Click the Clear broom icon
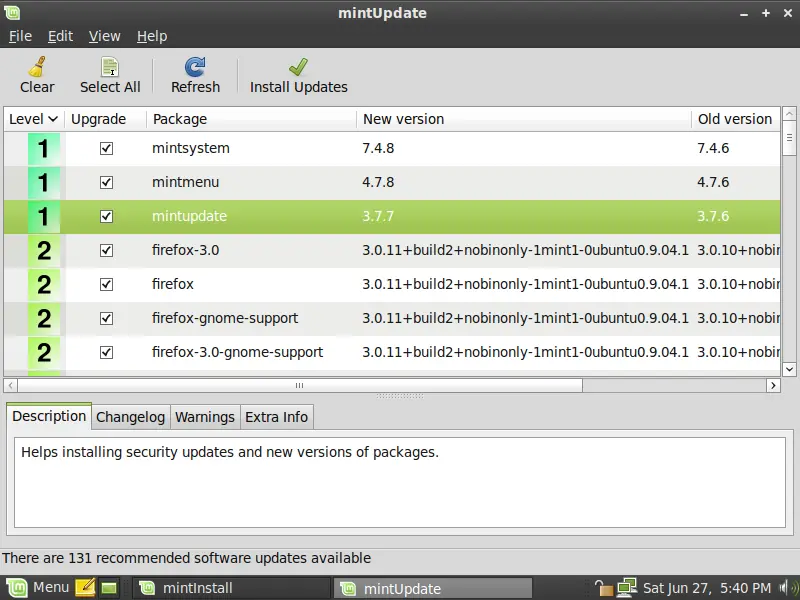Image resolution: width=800 pixels, height=600 pixels. [x=37, y=67]
